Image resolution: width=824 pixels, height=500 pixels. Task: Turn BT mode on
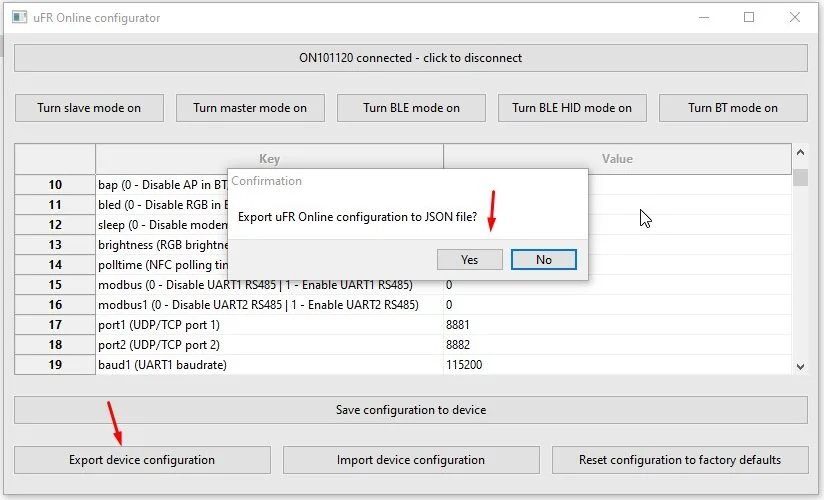coord(733,108)
